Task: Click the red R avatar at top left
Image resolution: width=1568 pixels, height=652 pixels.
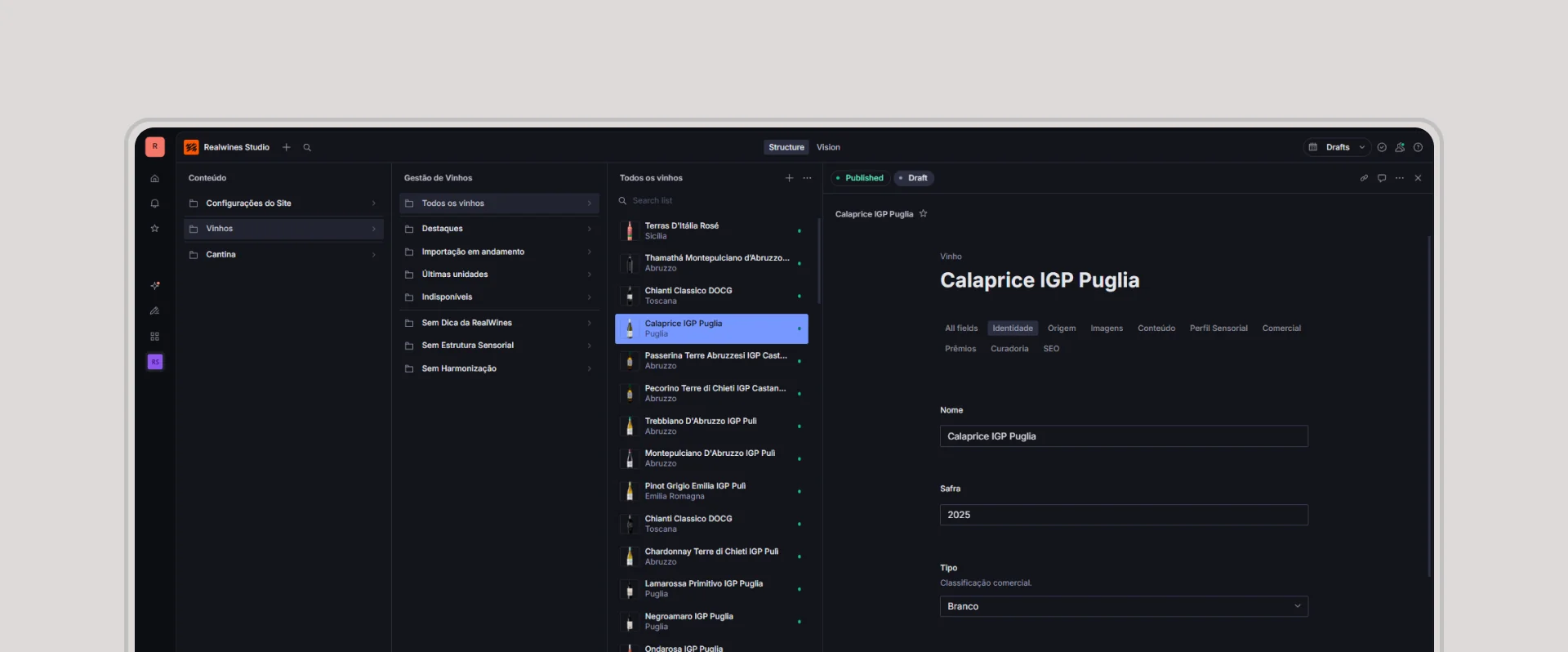Action: coord(155,147)
